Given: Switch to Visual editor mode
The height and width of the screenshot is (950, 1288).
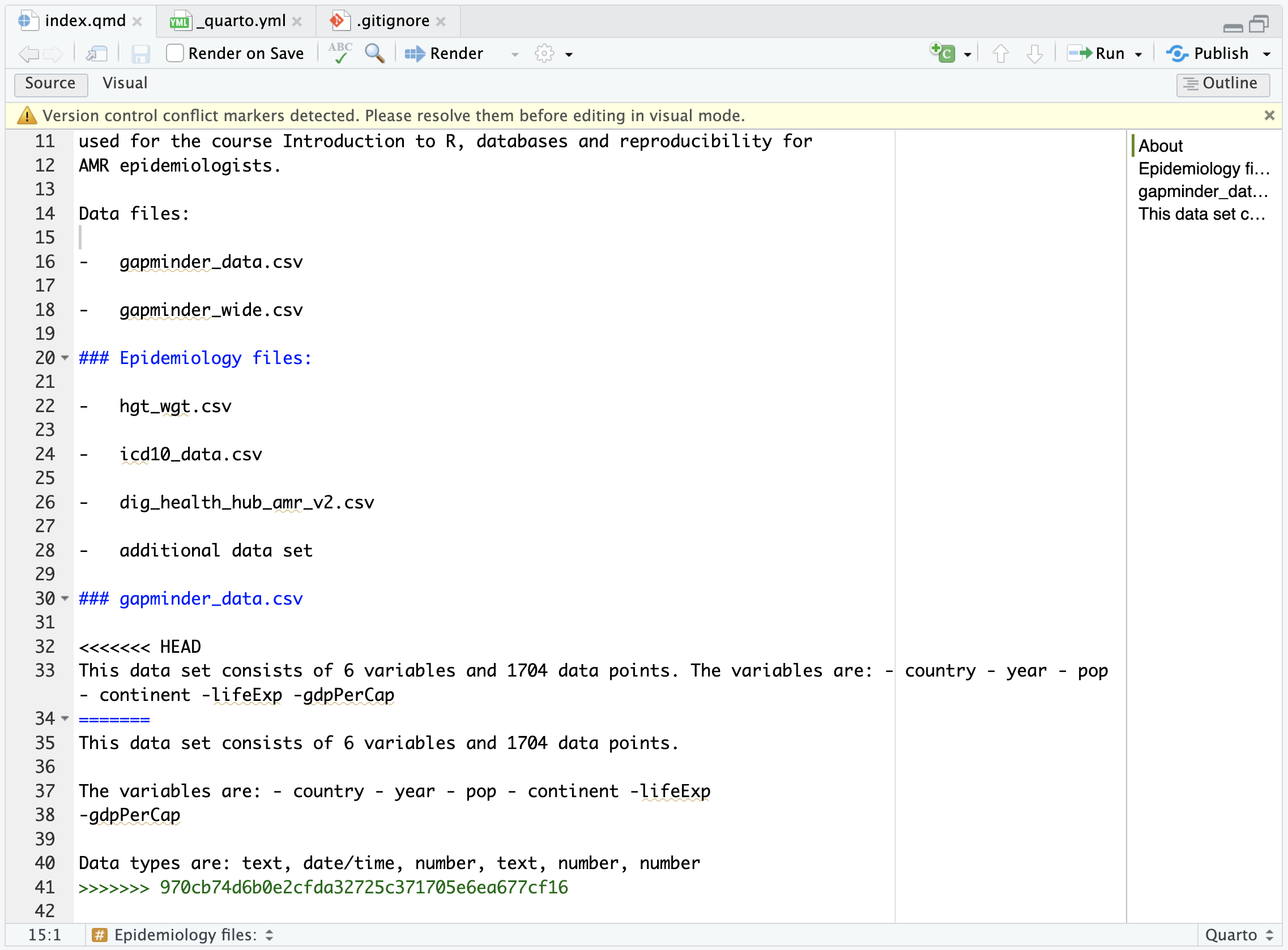Looking at the screenshot, I should (125, 83).
